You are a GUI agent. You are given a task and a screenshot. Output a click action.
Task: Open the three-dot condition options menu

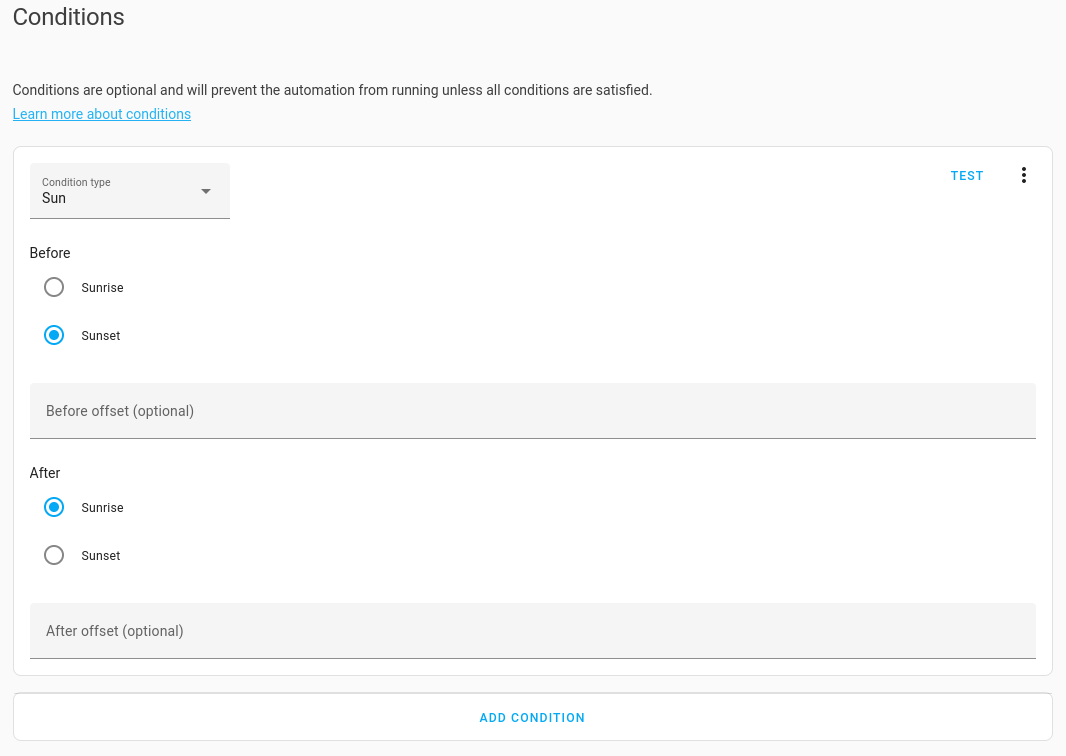pos(1023,176)
